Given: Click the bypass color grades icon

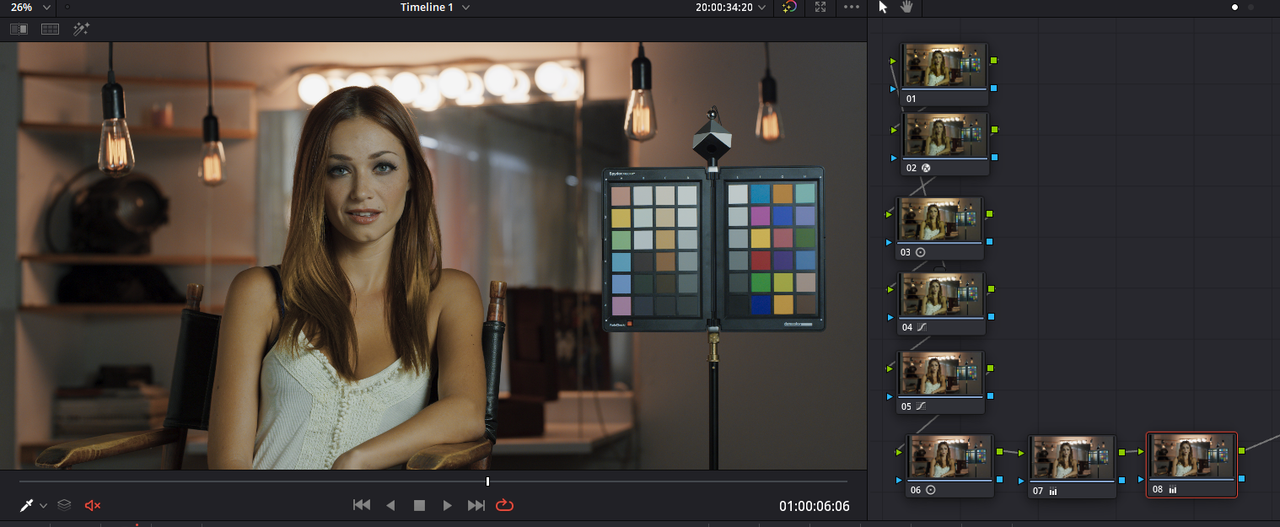Looking at the screenshot, I should click(x=790, y=7).
